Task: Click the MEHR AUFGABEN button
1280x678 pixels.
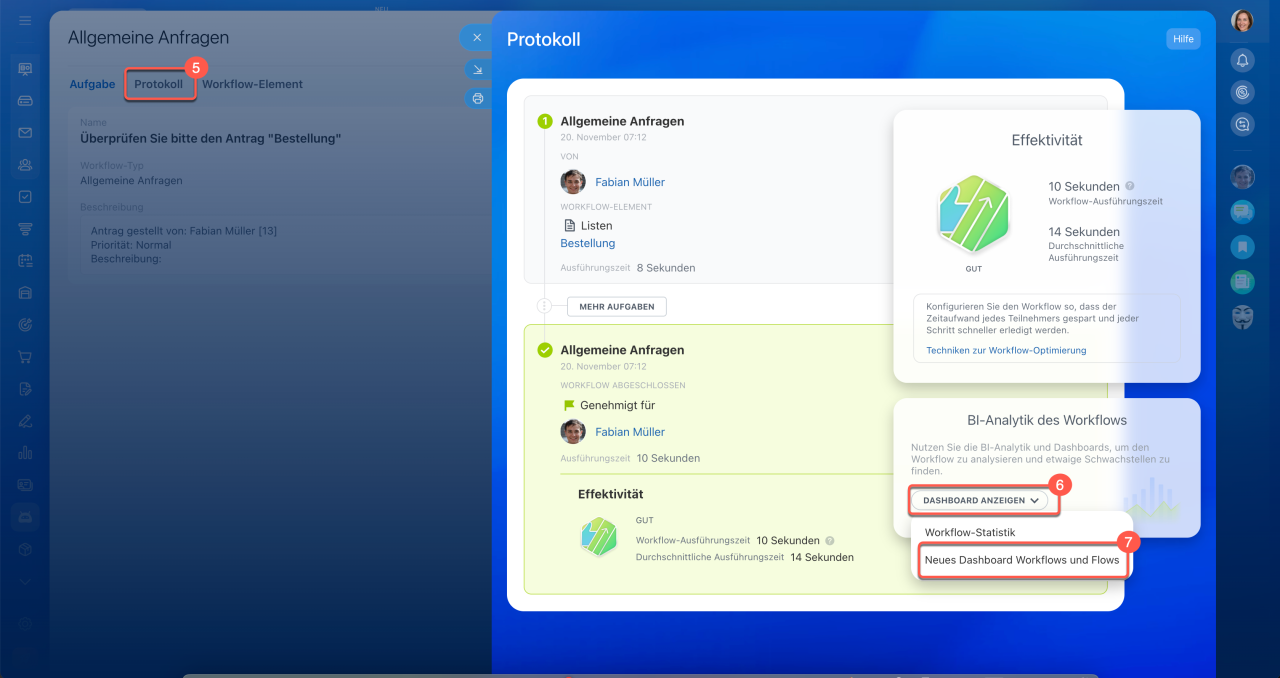Action: click(616, 307)
